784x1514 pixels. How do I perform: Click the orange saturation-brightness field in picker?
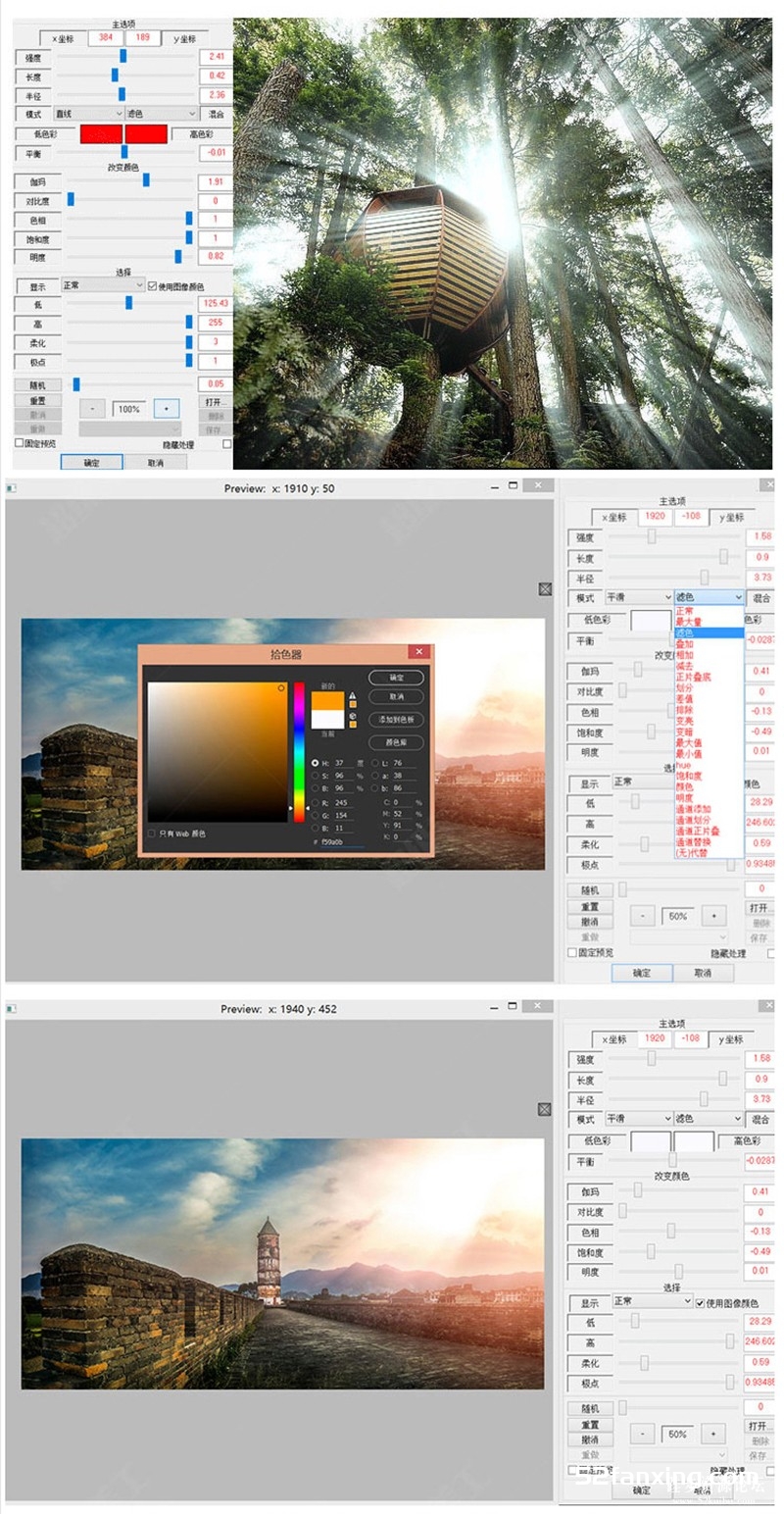tap(217, 751)
